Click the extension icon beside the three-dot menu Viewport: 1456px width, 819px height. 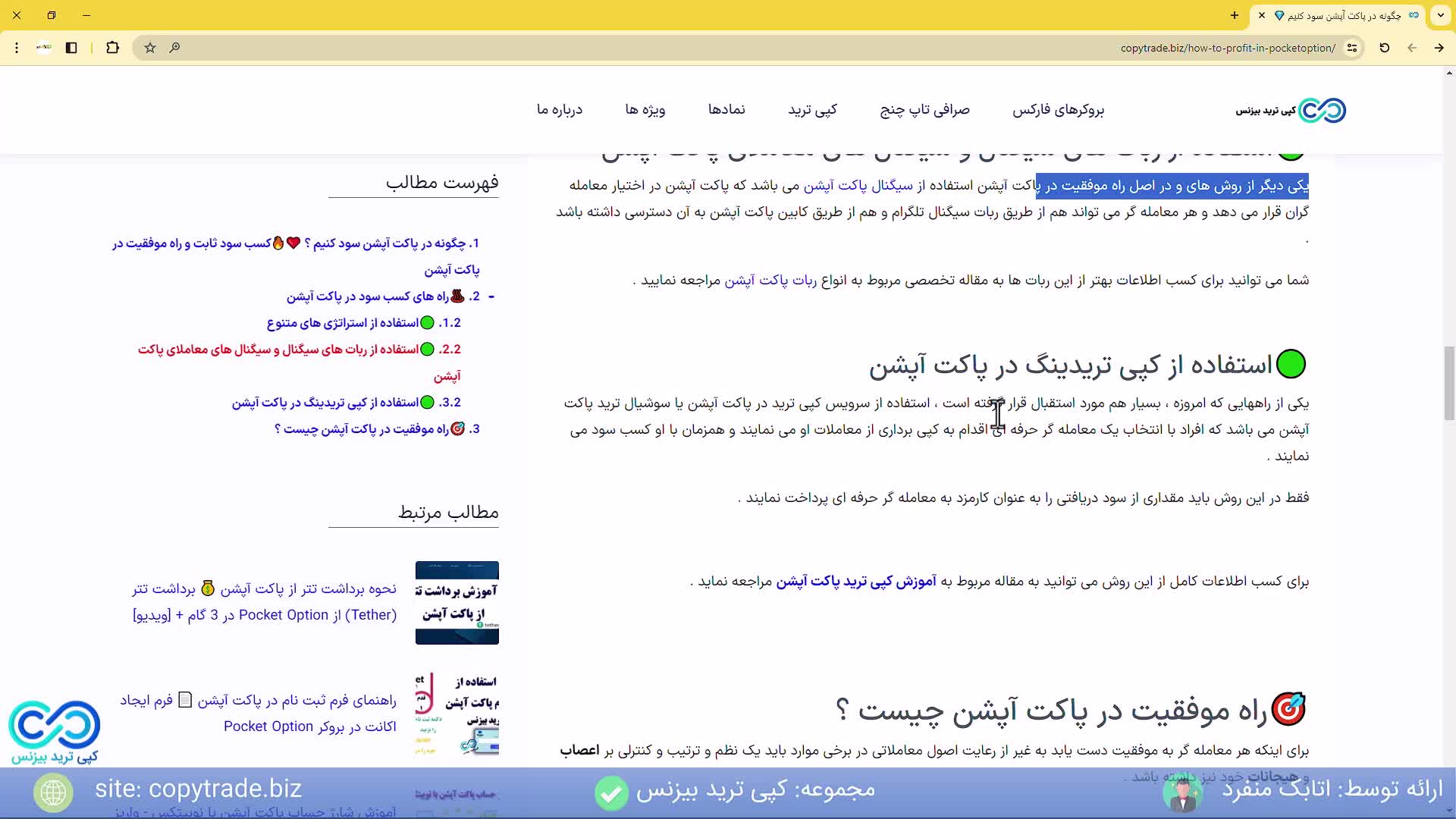click(x=43, y=48)
